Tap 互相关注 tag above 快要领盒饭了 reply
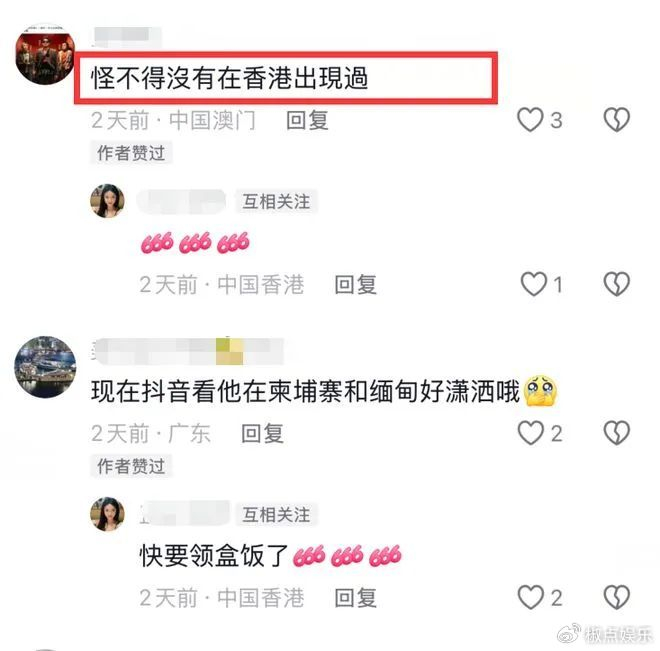 click(276, 515)
